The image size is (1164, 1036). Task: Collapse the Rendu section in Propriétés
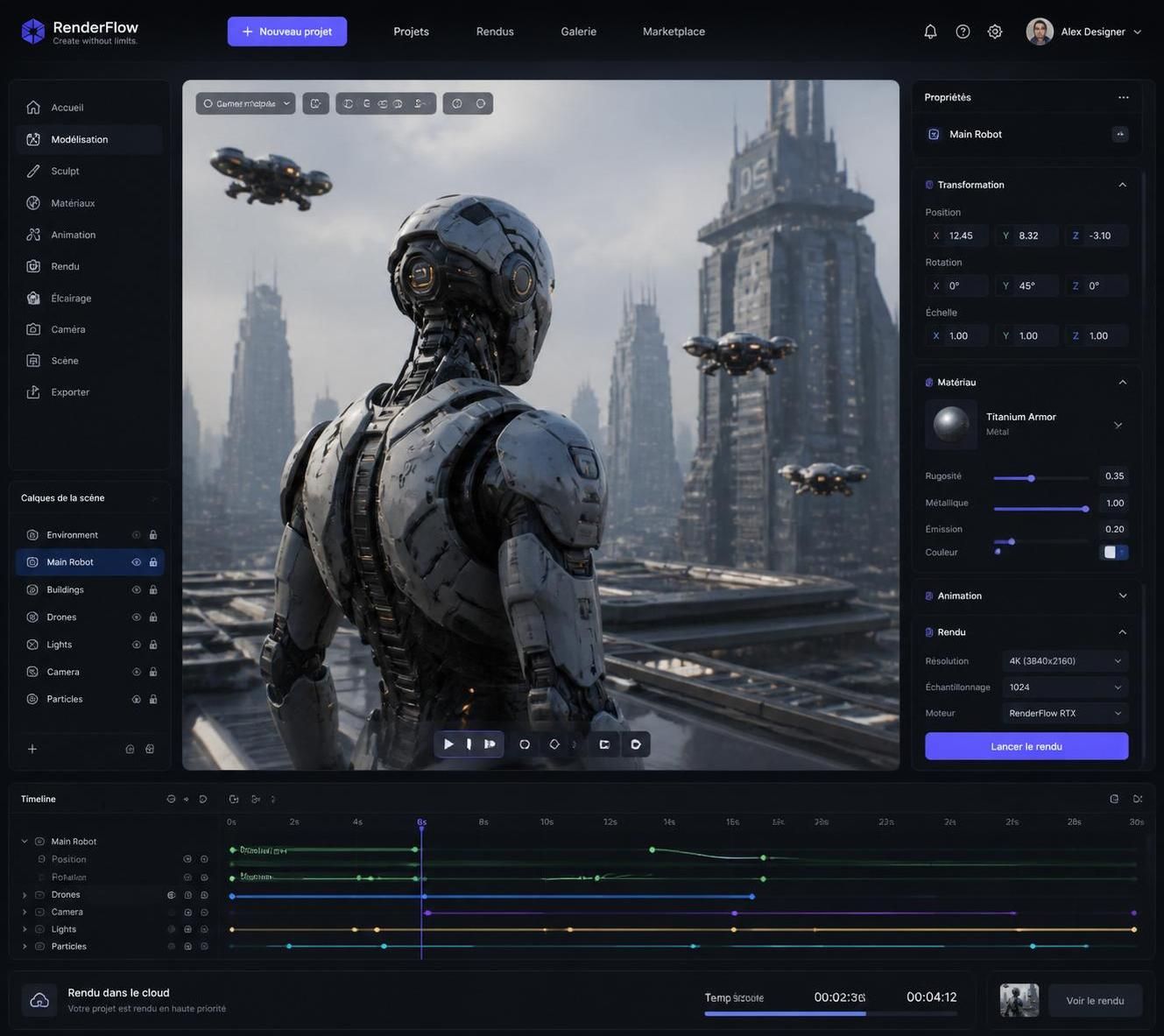1123,632
